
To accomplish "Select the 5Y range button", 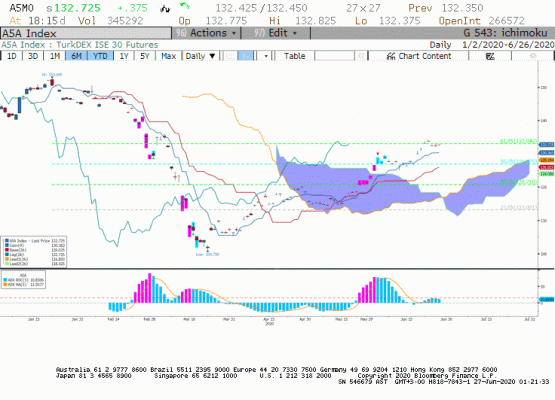I will coord(145,56).
